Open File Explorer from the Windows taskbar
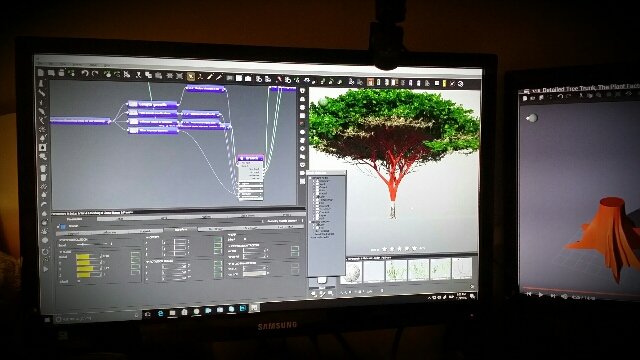Screen dimensions: 640x360 click(x=173, y=313)
